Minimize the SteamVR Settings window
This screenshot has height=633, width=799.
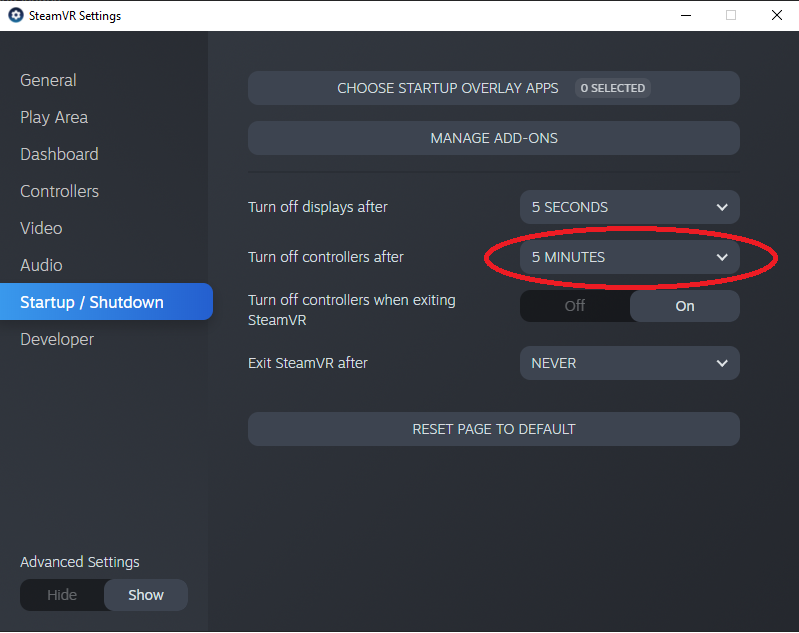pos(686,15)
